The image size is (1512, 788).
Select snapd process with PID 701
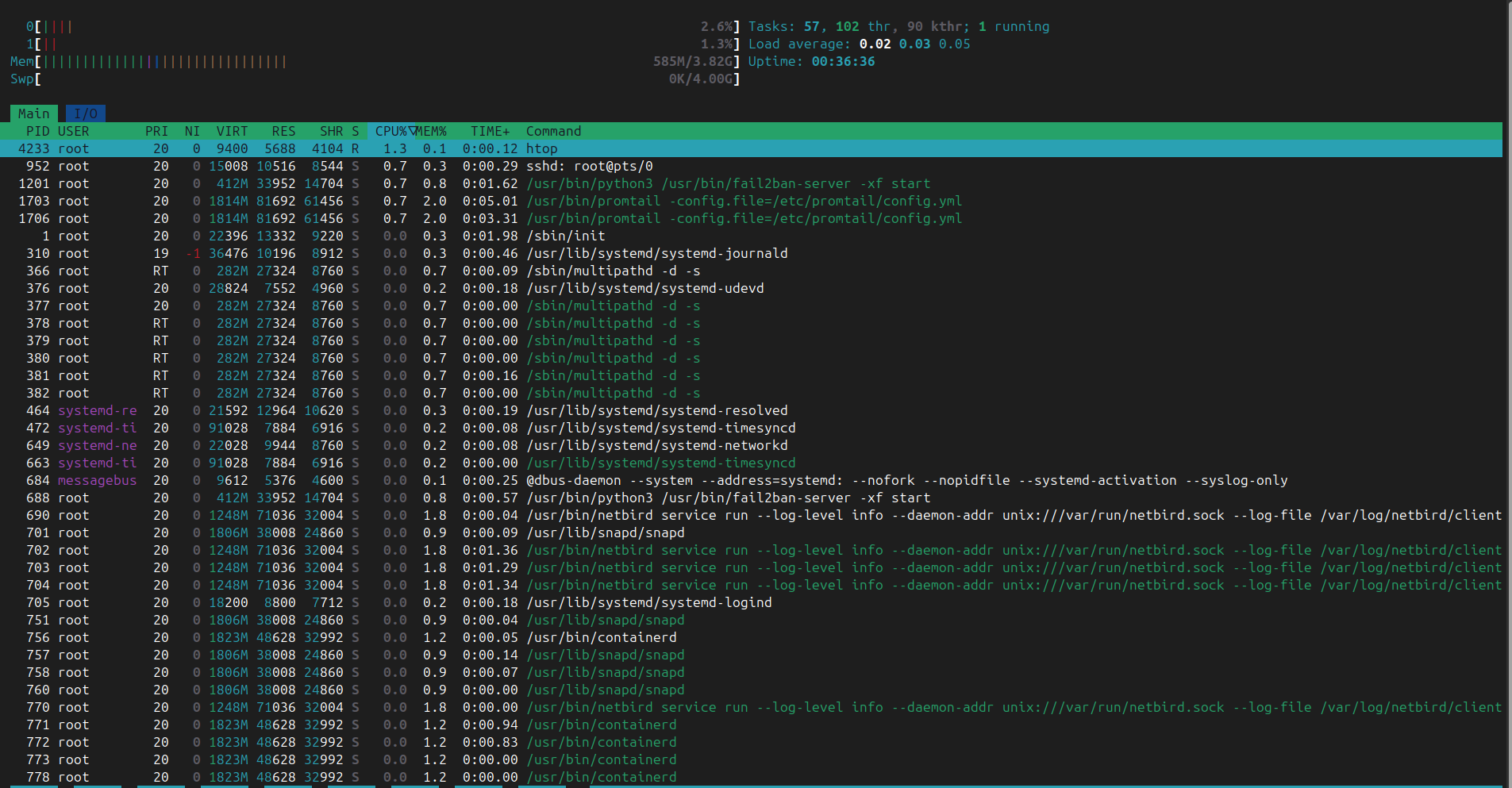[751, 532]
